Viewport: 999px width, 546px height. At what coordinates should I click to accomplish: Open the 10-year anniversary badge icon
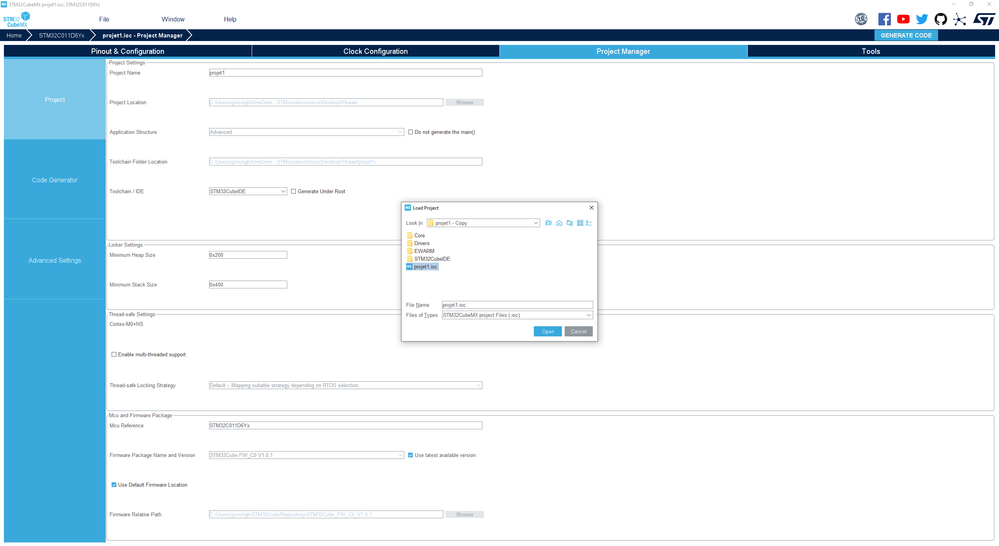(x=861, y=19)
